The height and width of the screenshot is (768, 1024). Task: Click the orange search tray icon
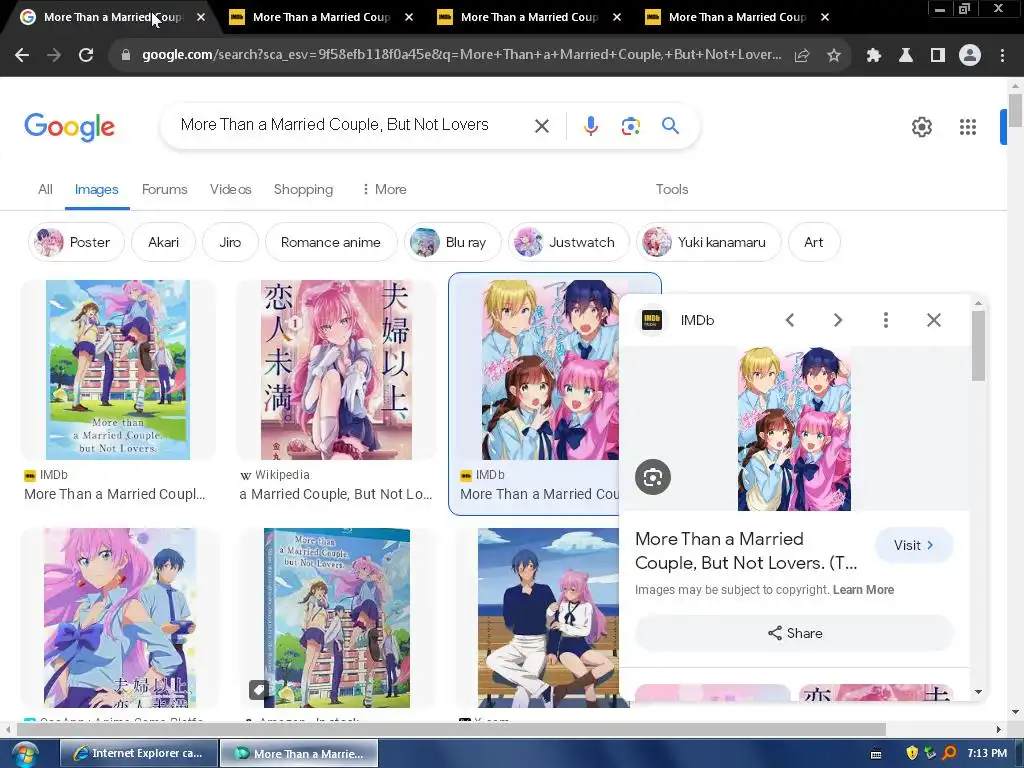click(x=950, y=753)
